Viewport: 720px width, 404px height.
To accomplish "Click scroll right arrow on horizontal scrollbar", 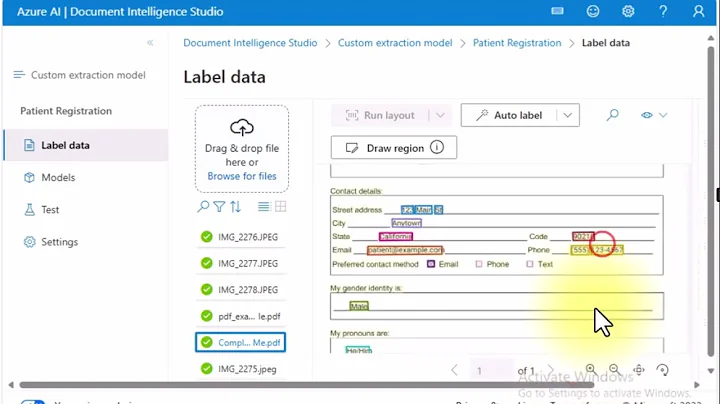I will [x=697, y=385].
